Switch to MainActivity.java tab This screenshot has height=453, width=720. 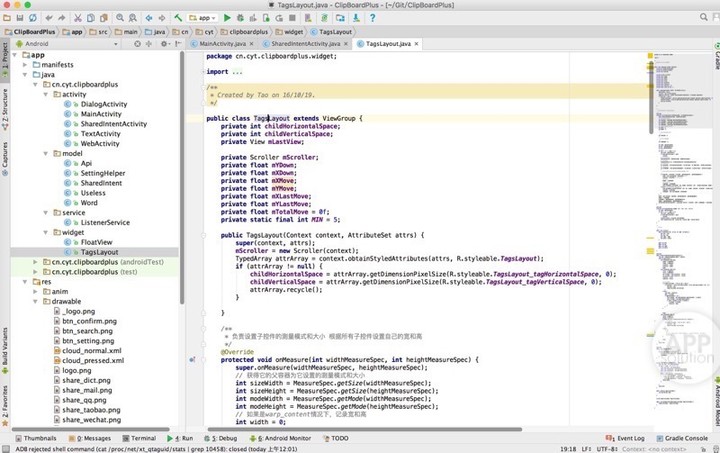[x=222, y=44]
